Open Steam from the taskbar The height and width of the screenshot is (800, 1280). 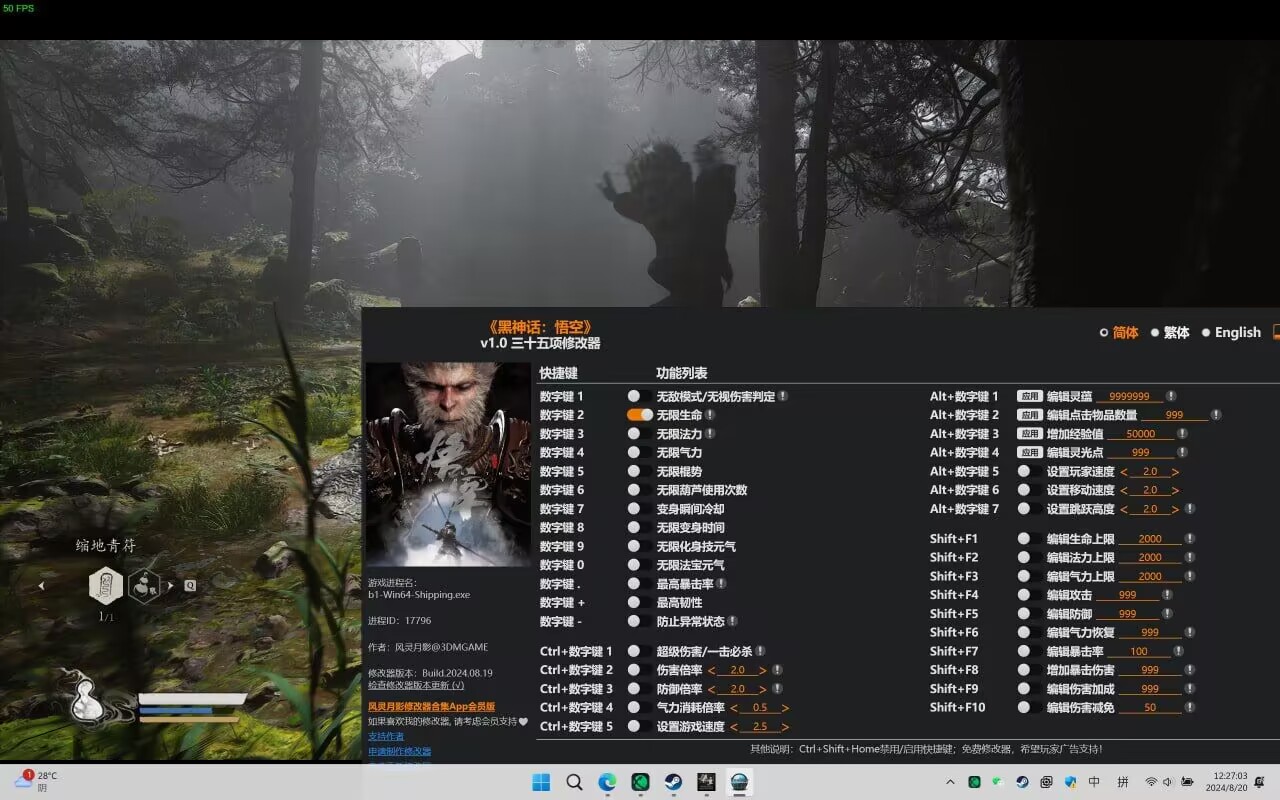673,782
